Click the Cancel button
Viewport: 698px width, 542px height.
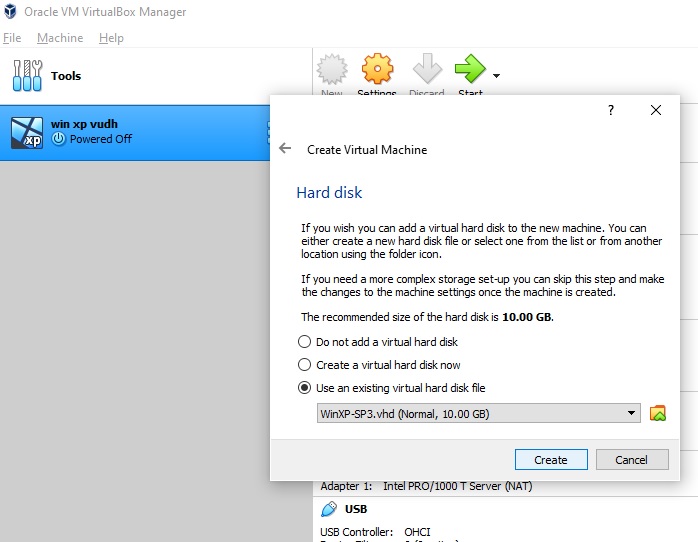tap(632, 460)
